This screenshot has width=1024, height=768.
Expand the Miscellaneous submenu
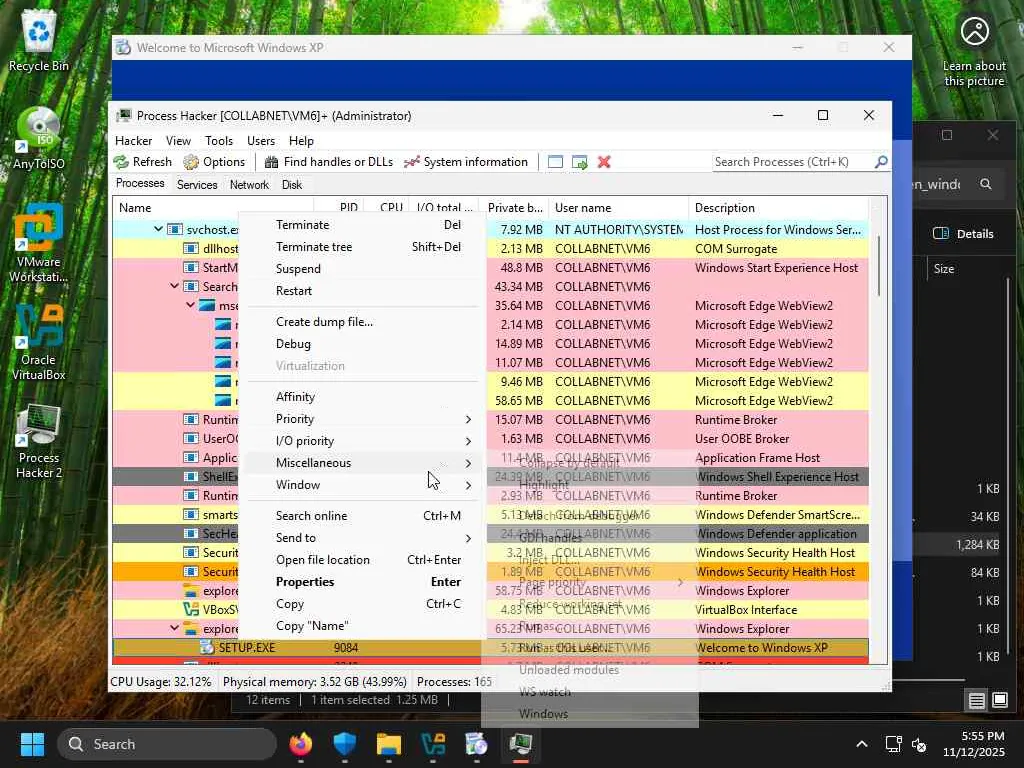(x=361, y=463)
